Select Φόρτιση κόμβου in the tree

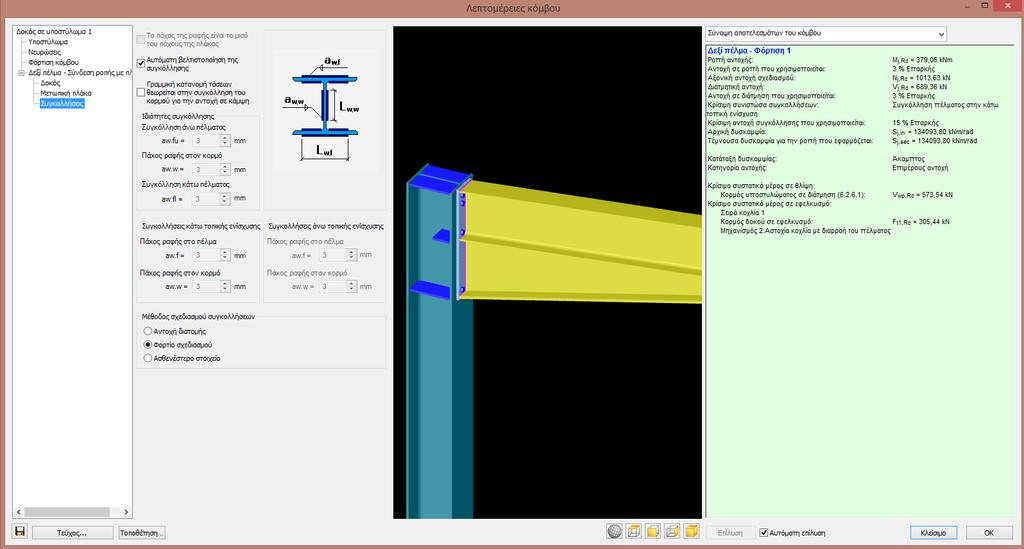[x=53, y=63]
